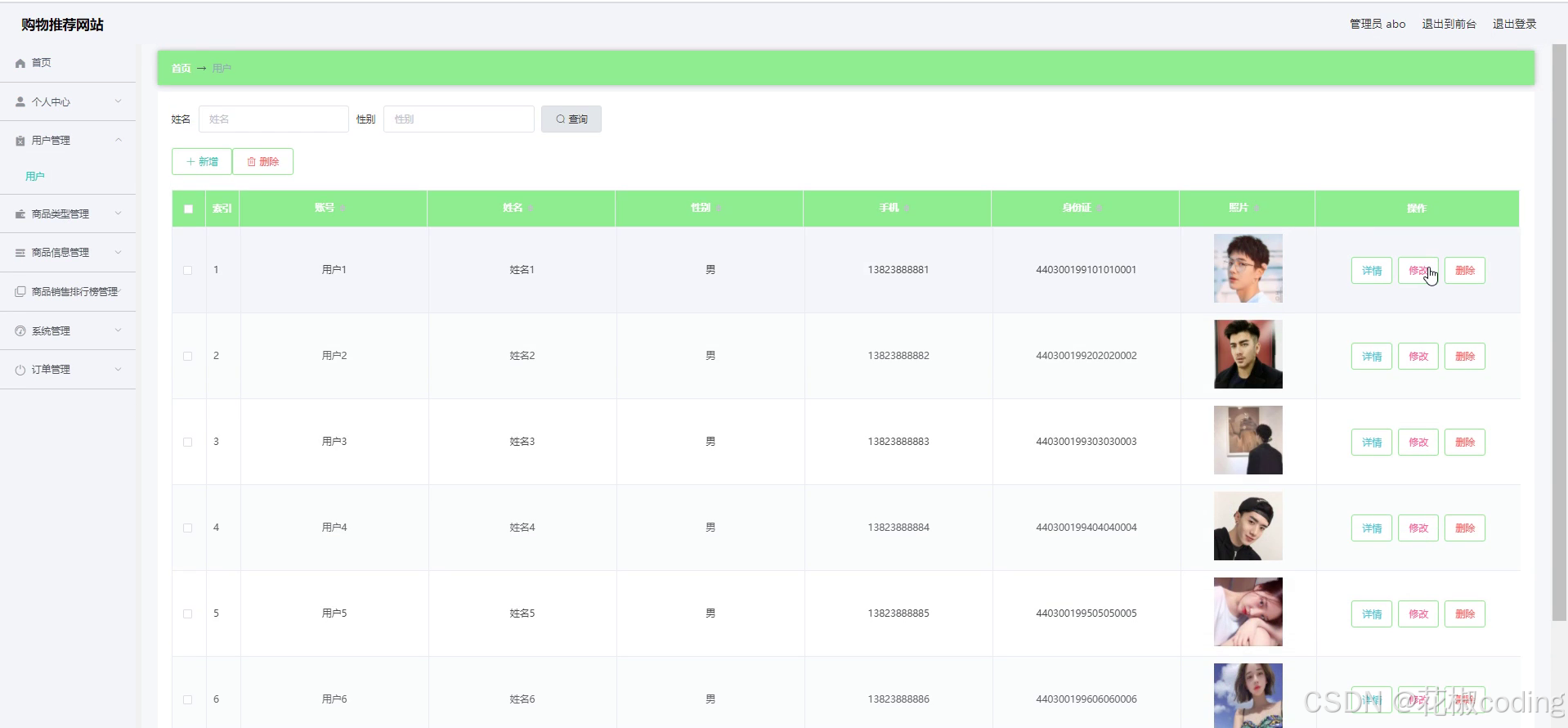The width and height of the screenshot is (1568, 728).
Task: Click the home icon beside 首页 in sidebar
Action: pos(20,63)
